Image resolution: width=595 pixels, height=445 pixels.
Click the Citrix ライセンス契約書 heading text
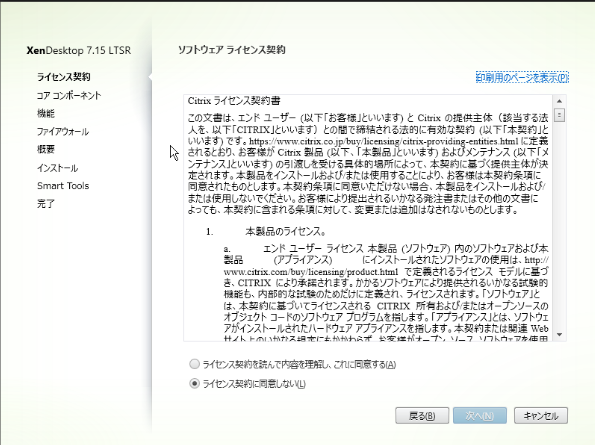[x=234, y=101]
